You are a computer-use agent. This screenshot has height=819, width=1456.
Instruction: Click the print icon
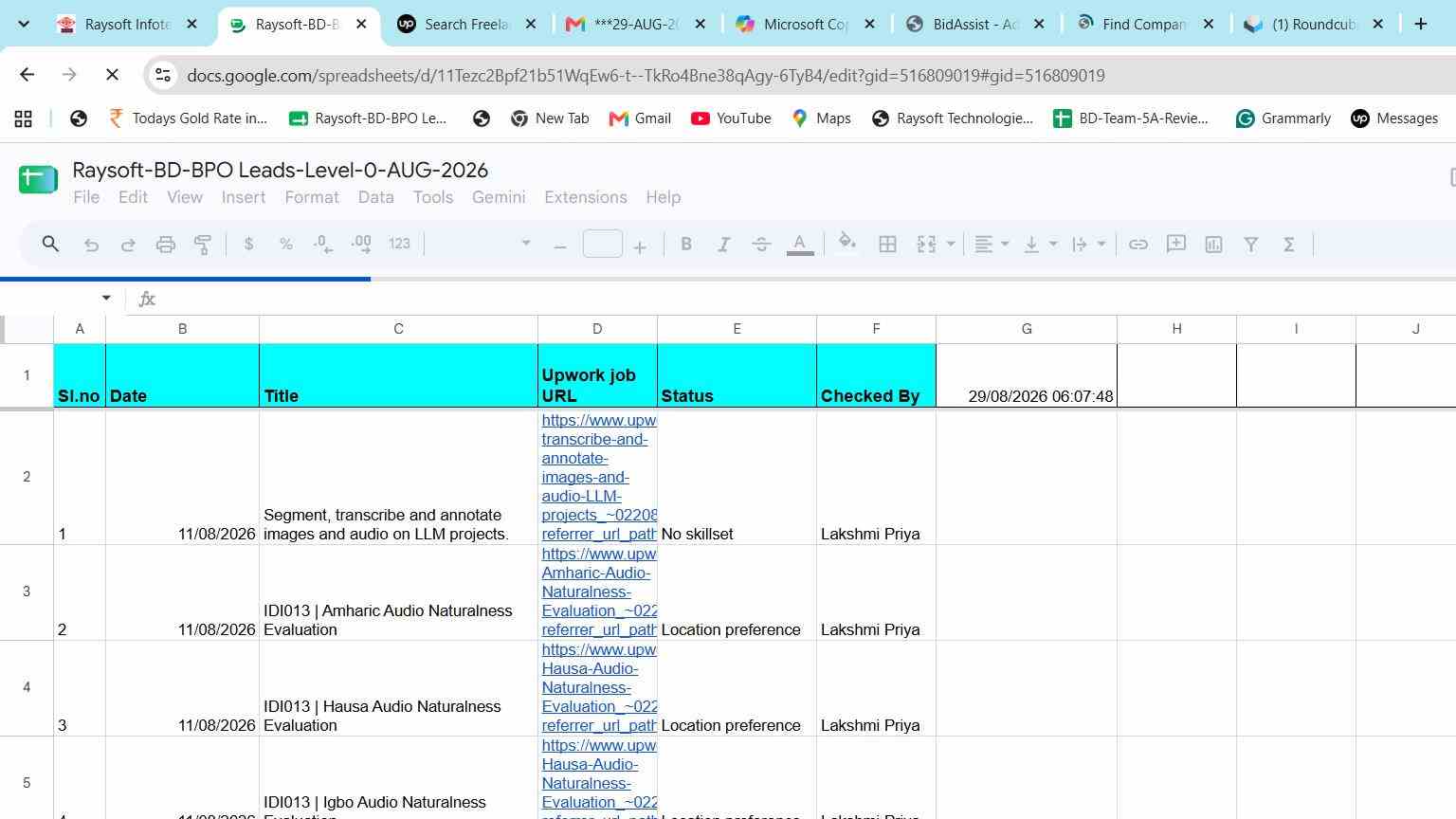[166, 245]
